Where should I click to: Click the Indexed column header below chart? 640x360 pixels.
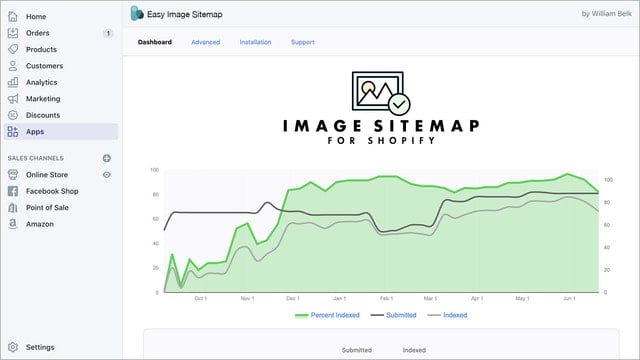tap(414, 350)
